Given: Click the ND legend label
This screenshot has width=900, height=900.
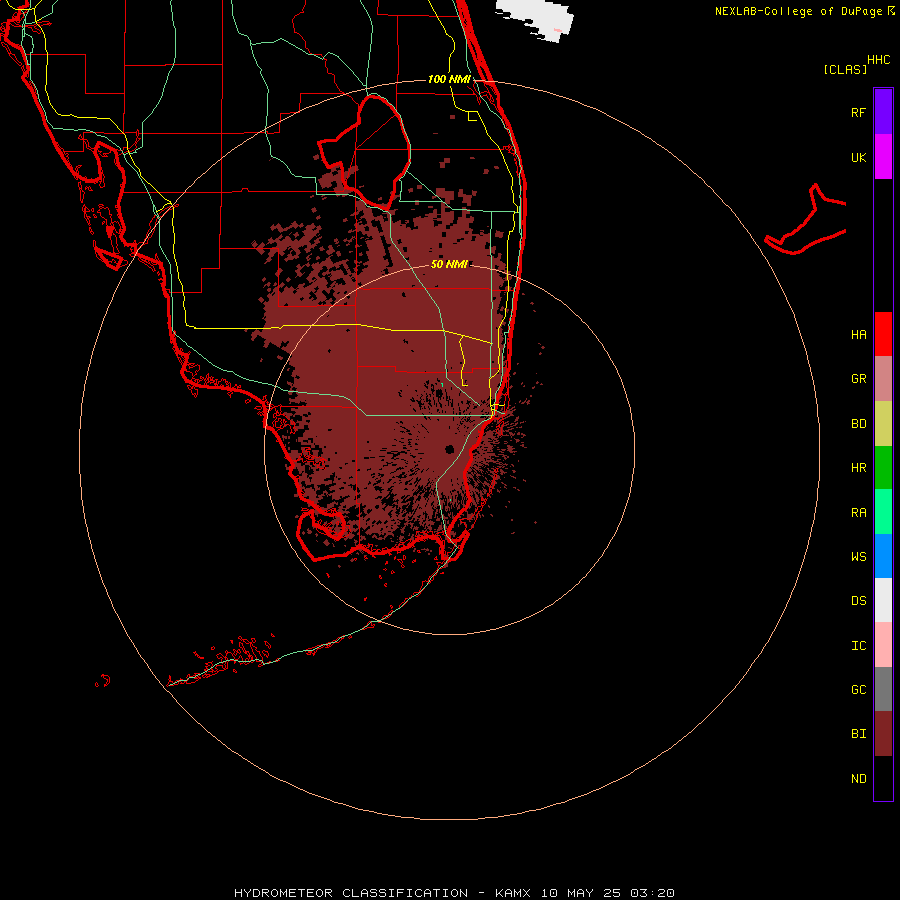Looking at the screenshot, I should [858, 779].
